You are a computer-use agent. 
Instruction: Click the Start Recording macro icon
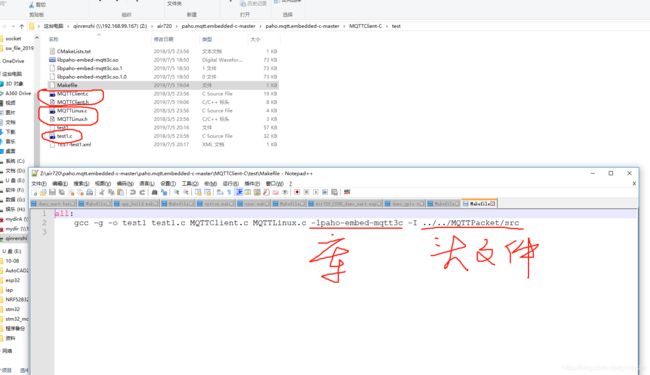tap(297, 192)
